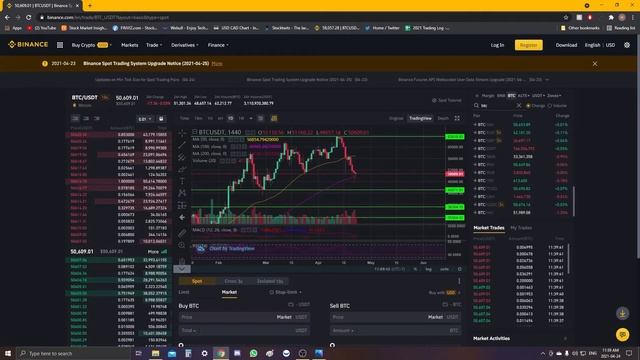The width and height of the screenshot is (640, 360).
Task: Click the Buy BTC Total input field
Action: point(244,330)
